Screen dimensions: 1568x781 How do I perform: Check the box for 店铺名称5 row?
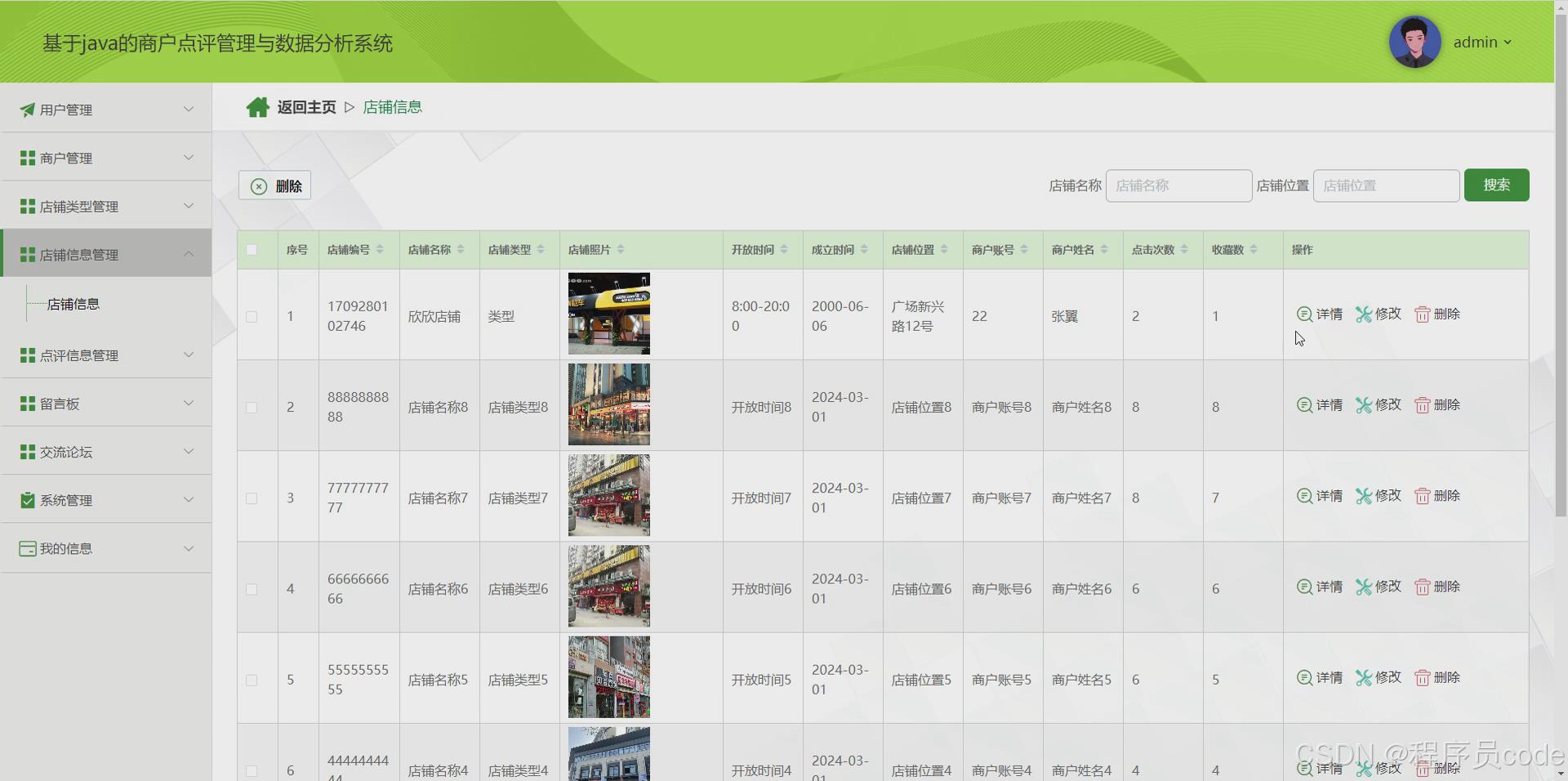[x=252, y=680]
